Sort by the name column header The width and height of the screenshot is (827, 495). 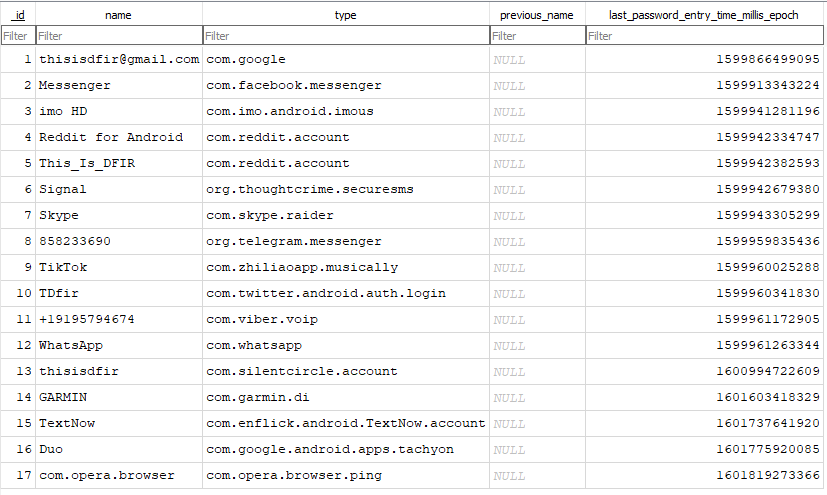pos(119,15)
